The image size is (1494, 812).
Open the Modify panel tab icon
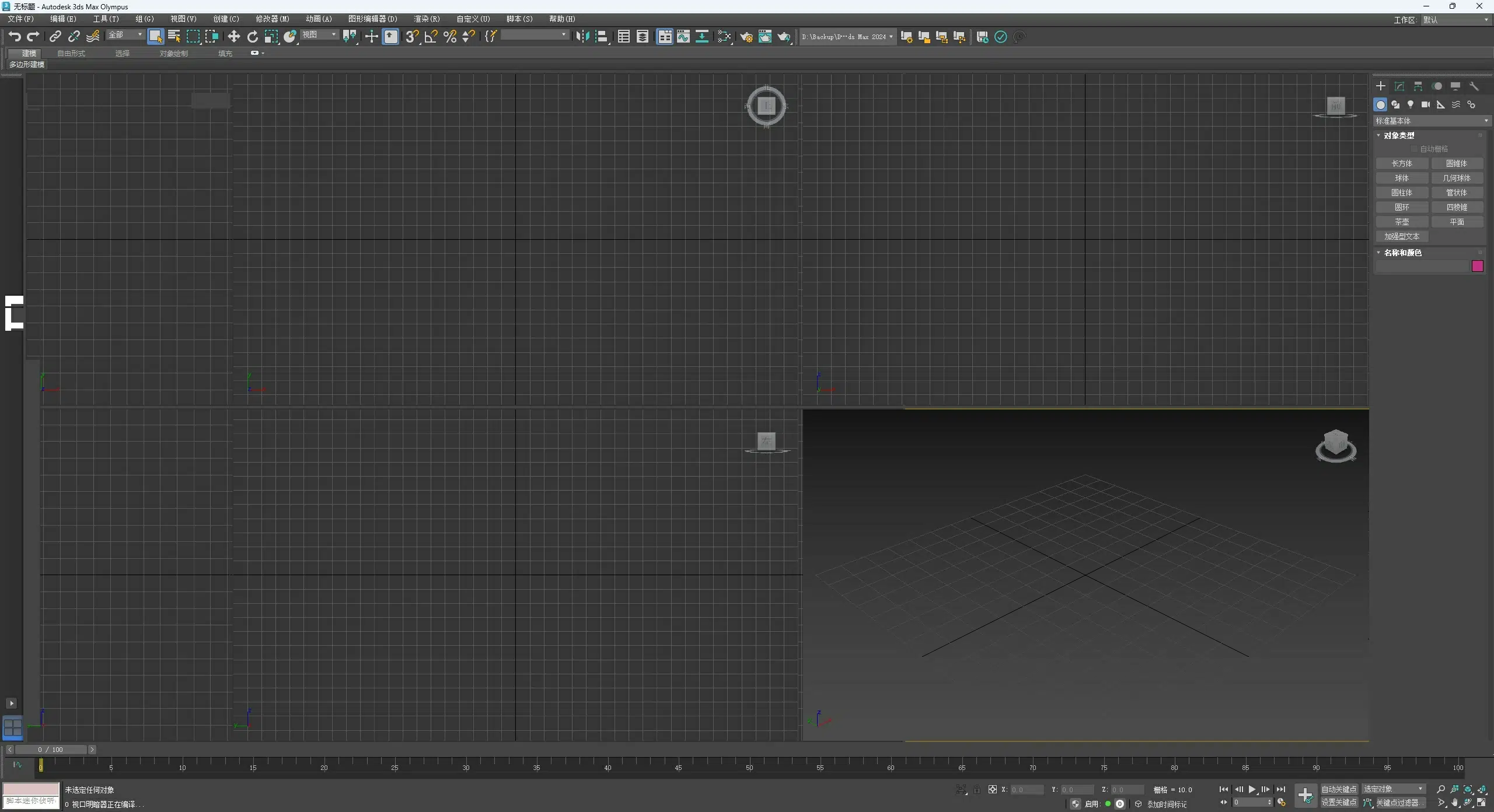(1399, 86)
